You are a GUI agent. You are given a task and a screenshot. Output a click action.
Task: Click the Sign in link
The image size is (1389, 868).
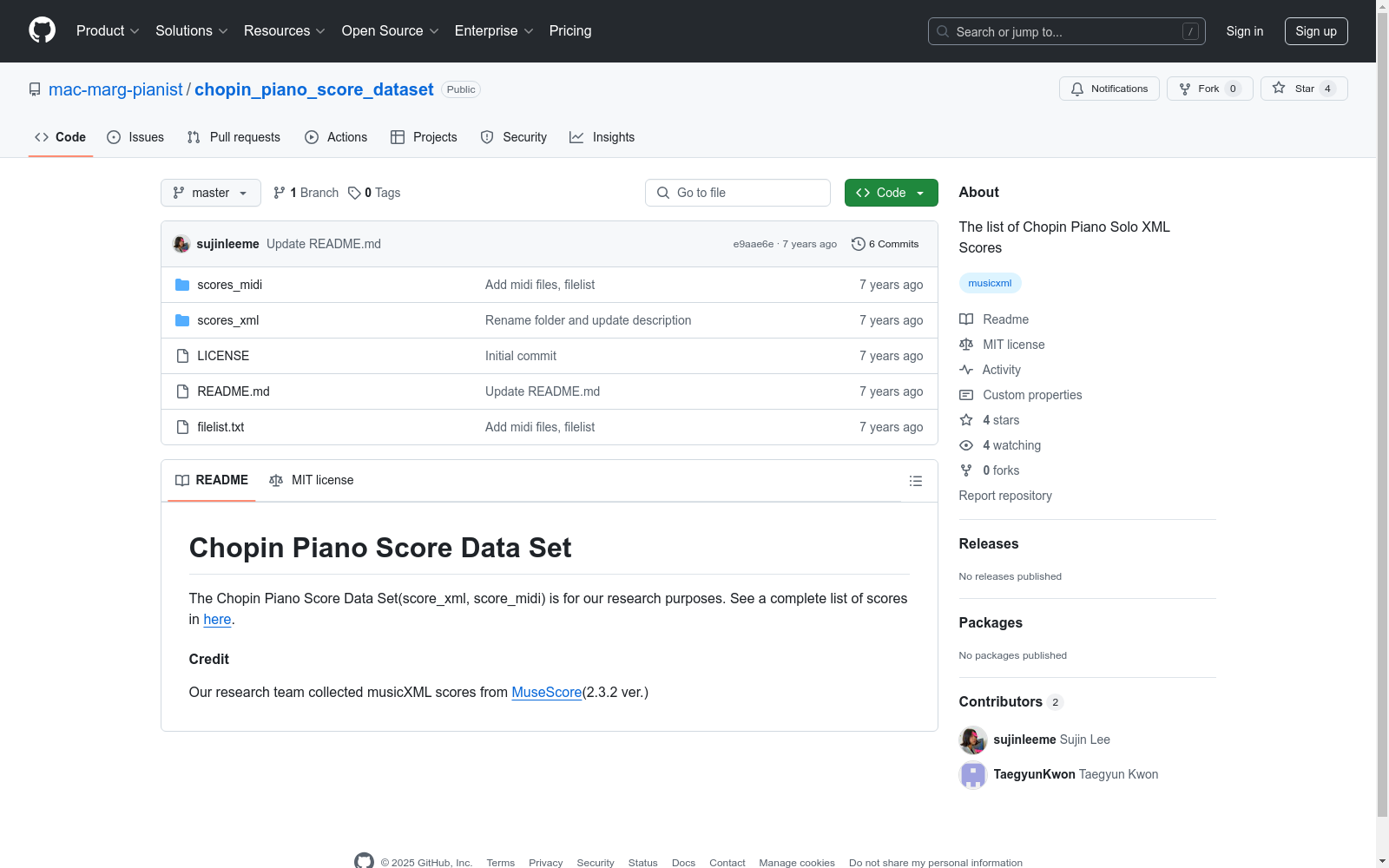[1244, 31]
